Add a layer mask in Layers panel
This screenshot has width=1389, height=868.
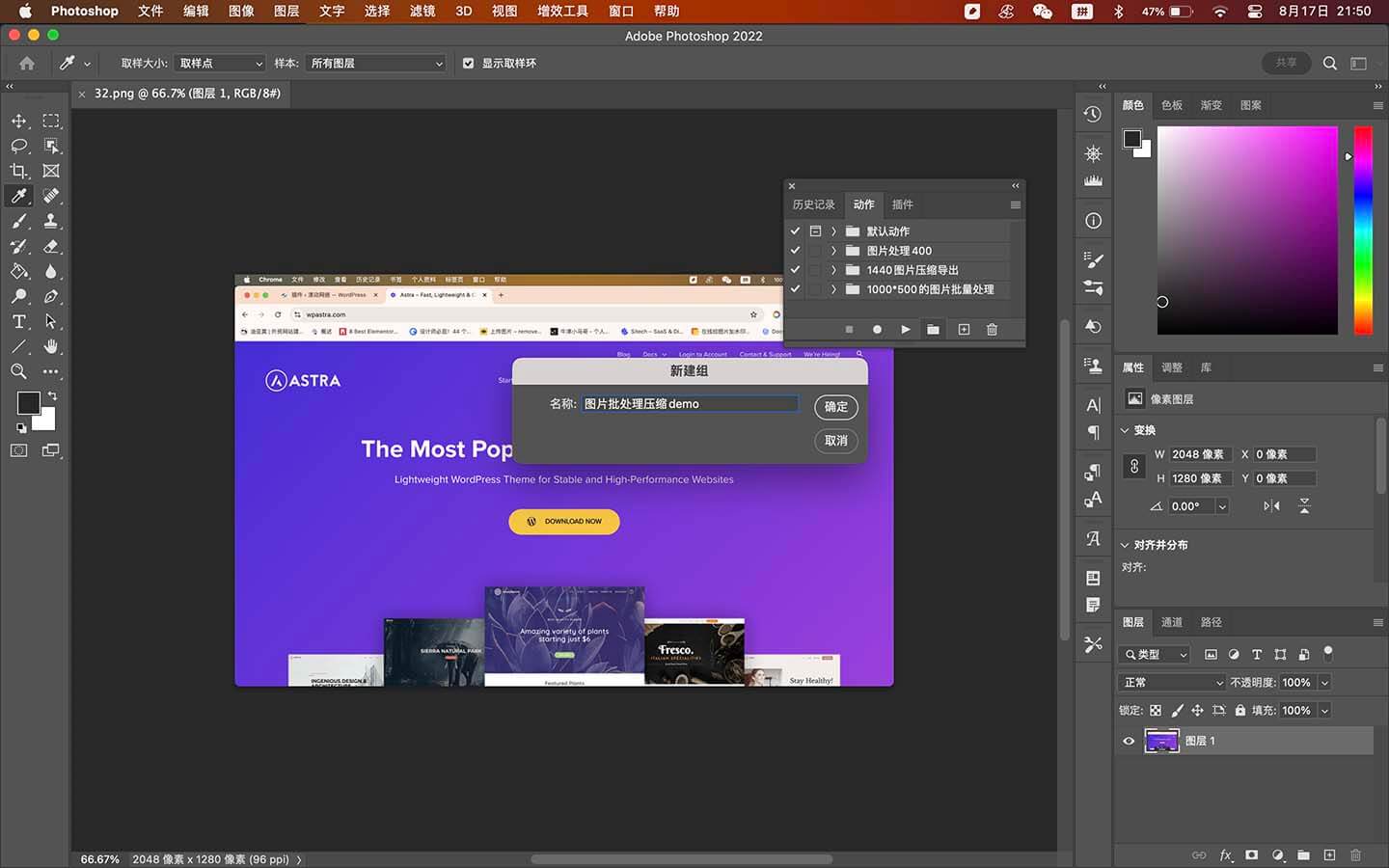(1251, 854)
